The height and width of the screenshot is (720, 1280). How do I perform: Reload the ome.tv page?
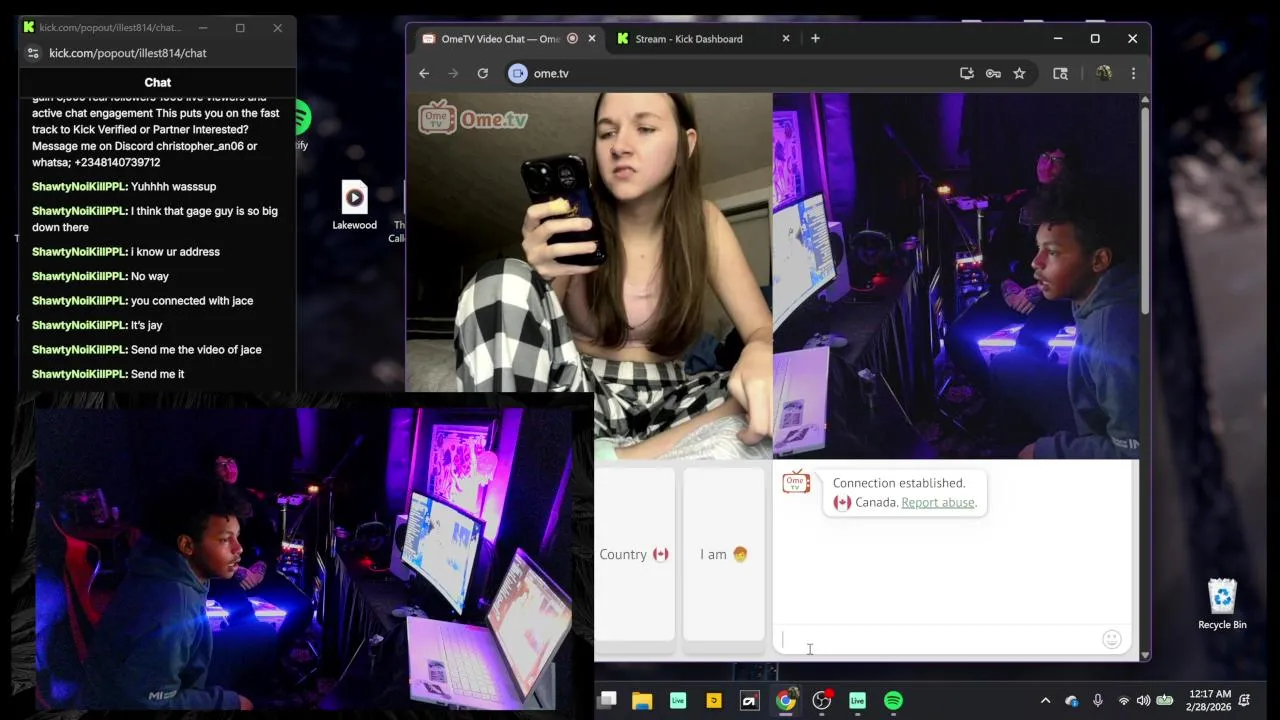click(483, 73)
